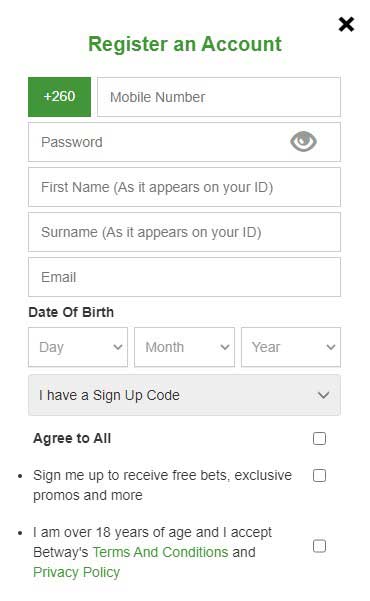Open the Month dropdown
This screenshot has height=601, width=370.
[x=184, y=347]
